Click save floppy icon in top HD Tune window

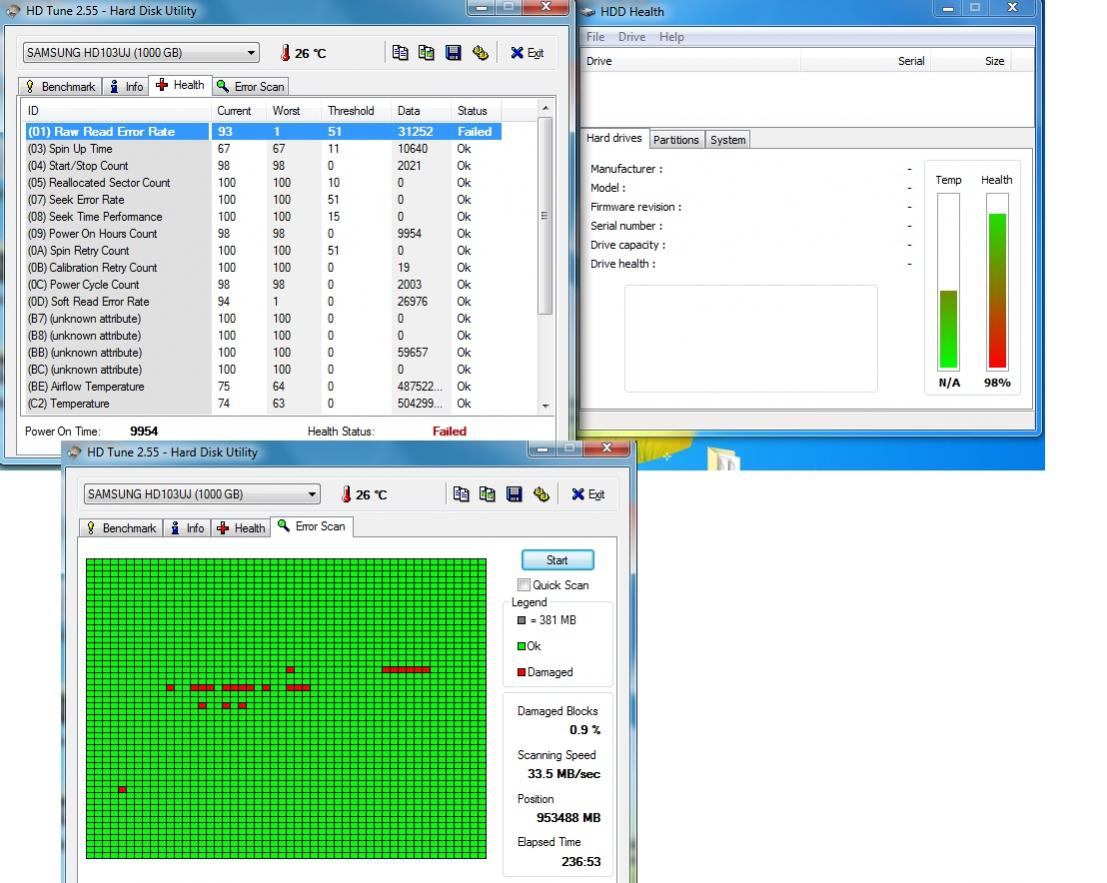[453, 53]
